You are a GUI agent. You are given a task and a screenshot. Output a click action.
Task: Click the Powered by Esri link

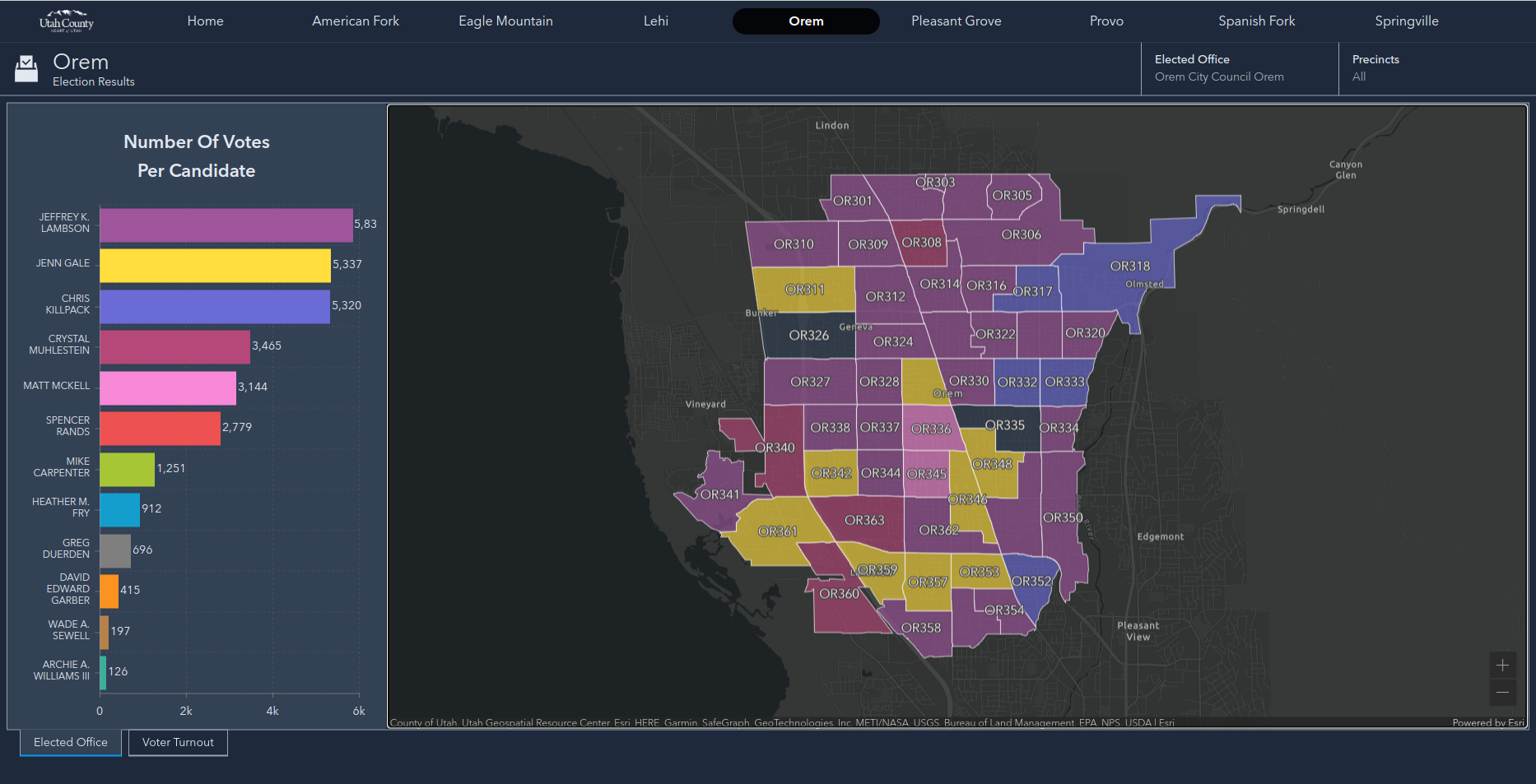1489,722
